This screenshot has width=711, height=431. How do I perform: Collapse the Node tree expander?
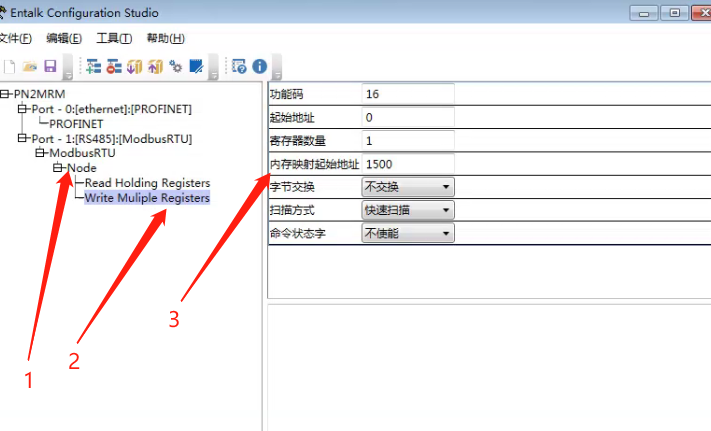click(x=58, y=168)
